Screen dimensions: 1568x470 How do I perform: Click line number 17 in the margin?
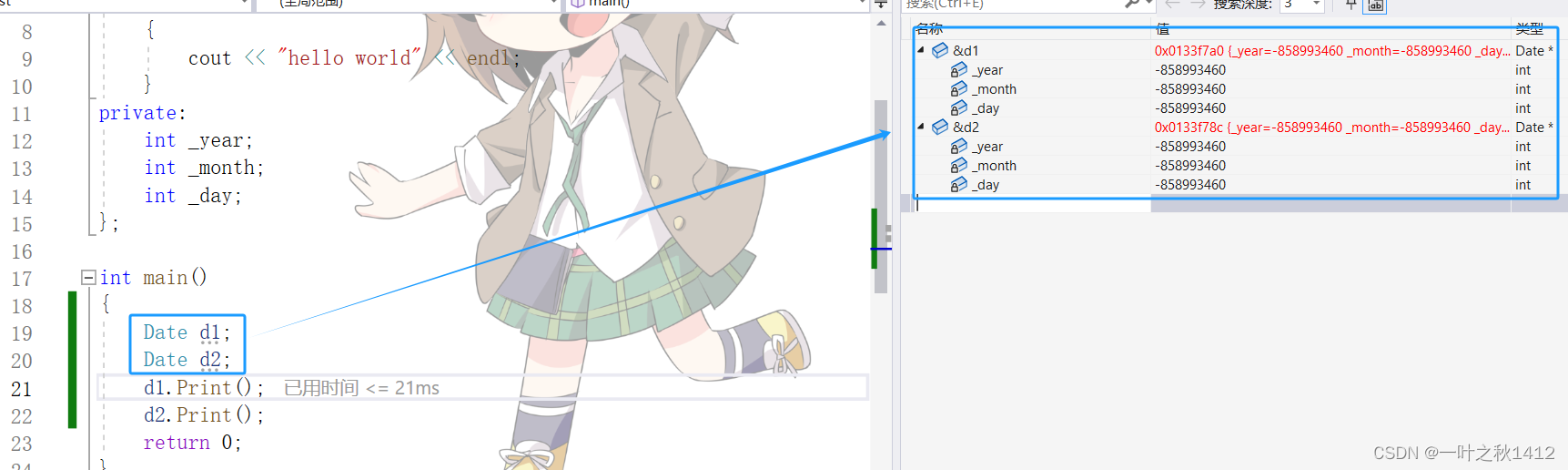(x=21, y=279)
